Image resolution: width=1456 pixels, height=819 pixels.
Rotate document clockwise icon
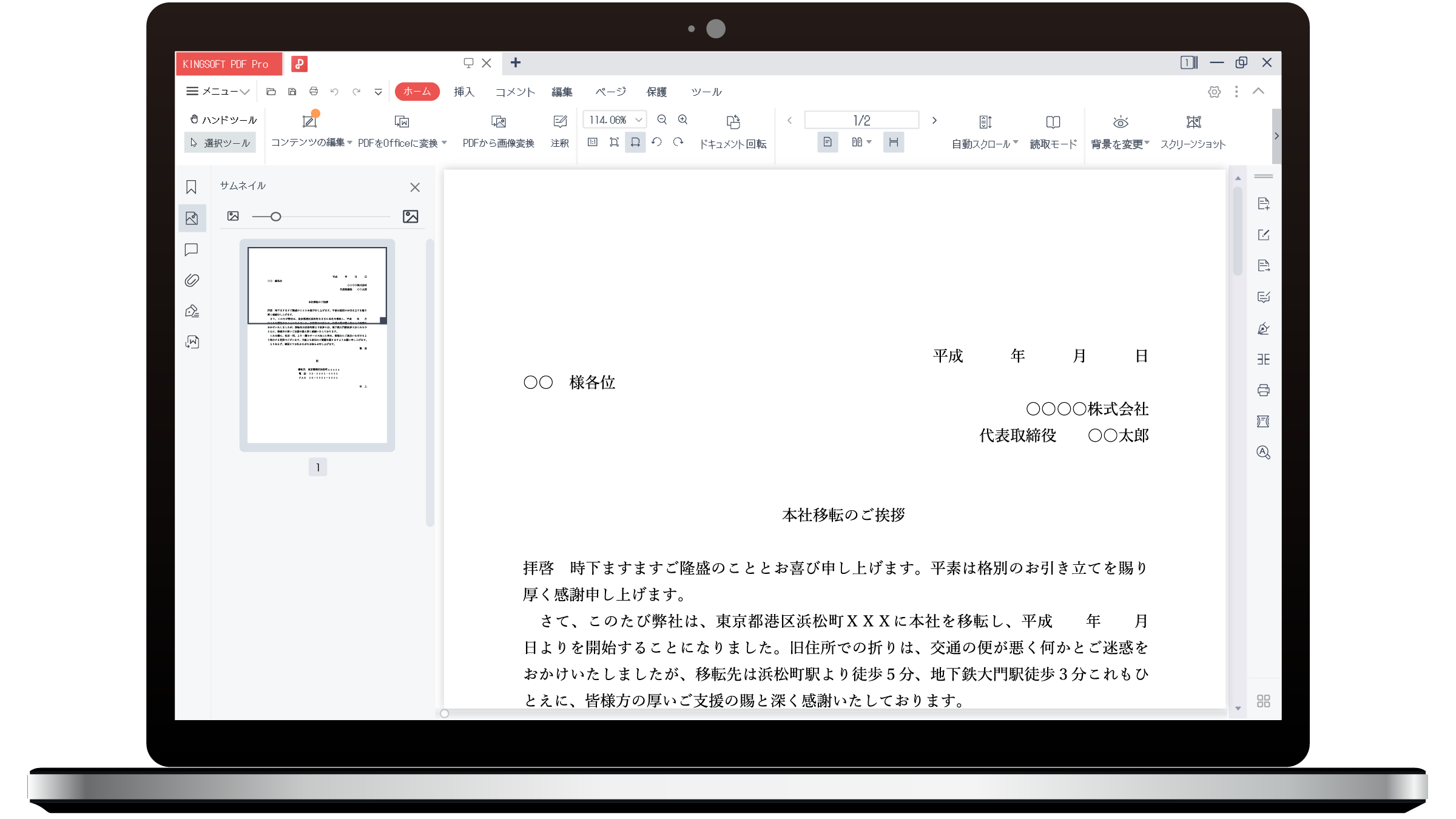678,142
